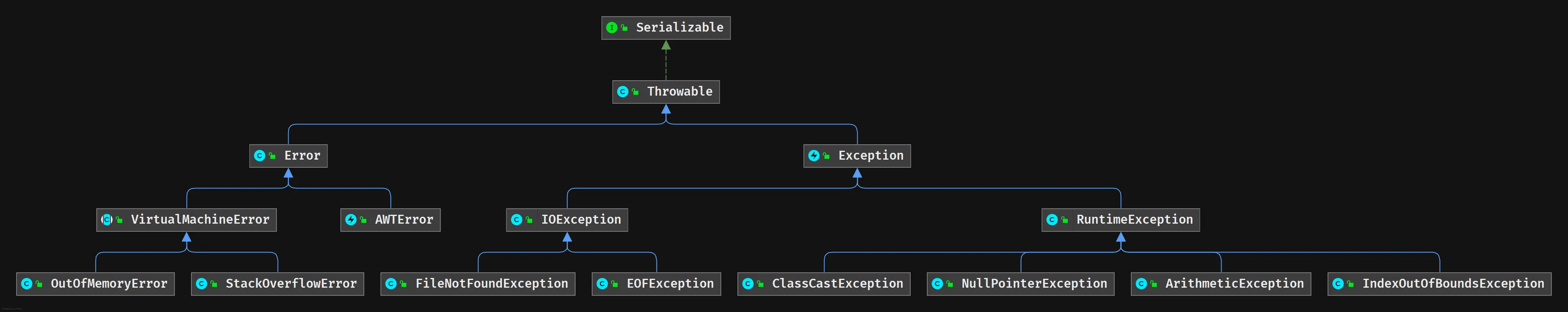Click the class icon beside IOException
The width and height of the screenshot is (1568, 312).
coord(517,219)
